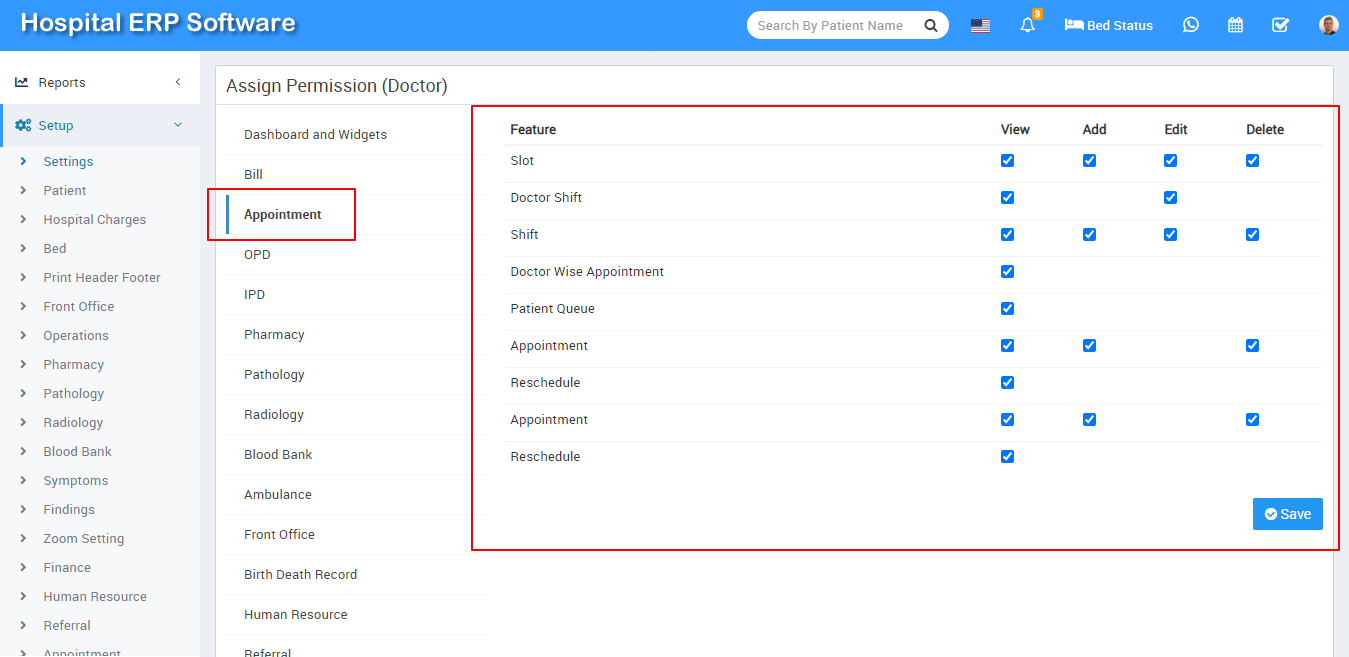Screen dimensions: 1349x657
Task: Click the search magnifier icon
Action: click(x=930, y=25)
